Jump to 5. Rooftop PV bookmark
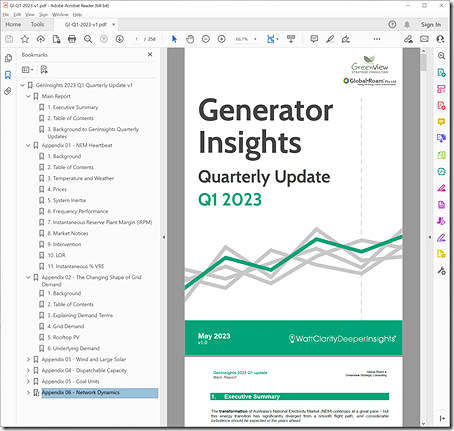 (63, 337)
